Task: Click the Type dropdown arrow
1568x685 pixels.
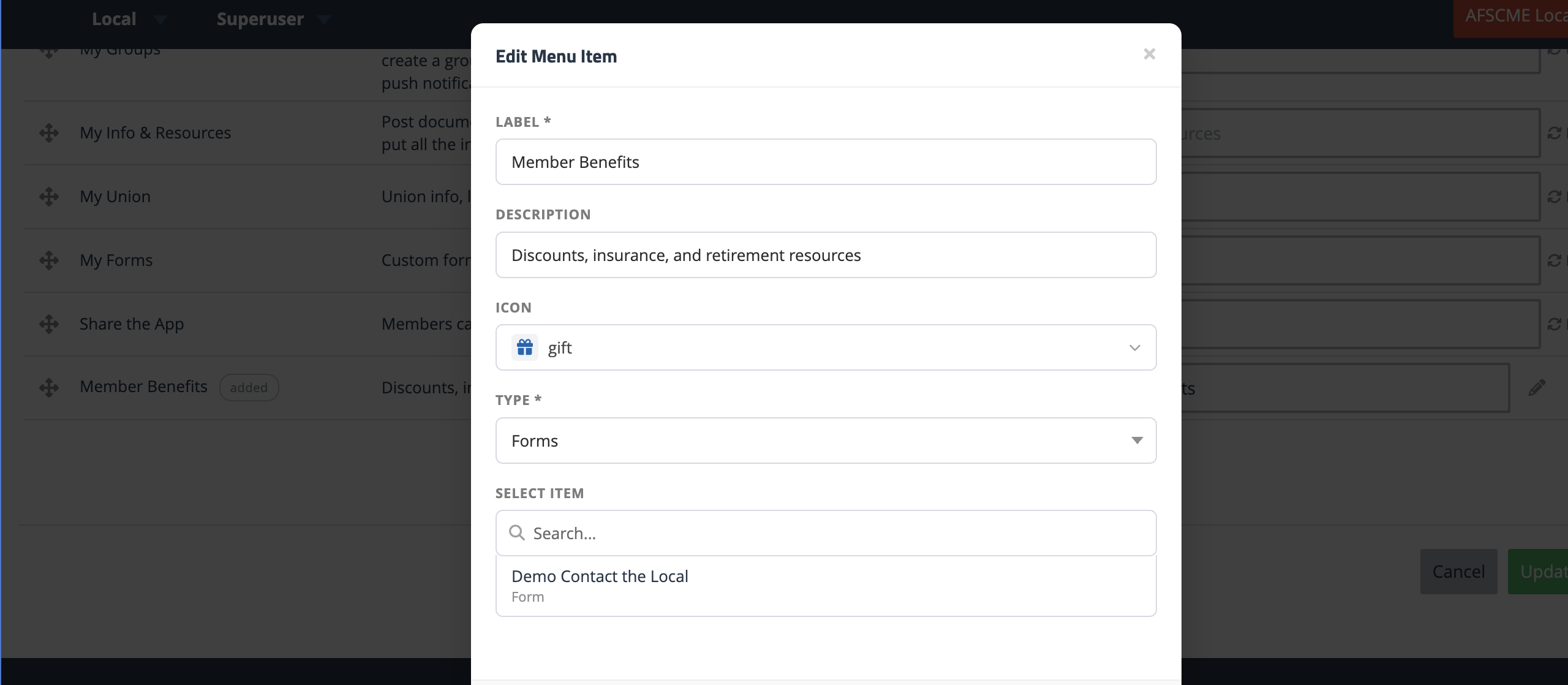Action: click(x=1137, y=441)
